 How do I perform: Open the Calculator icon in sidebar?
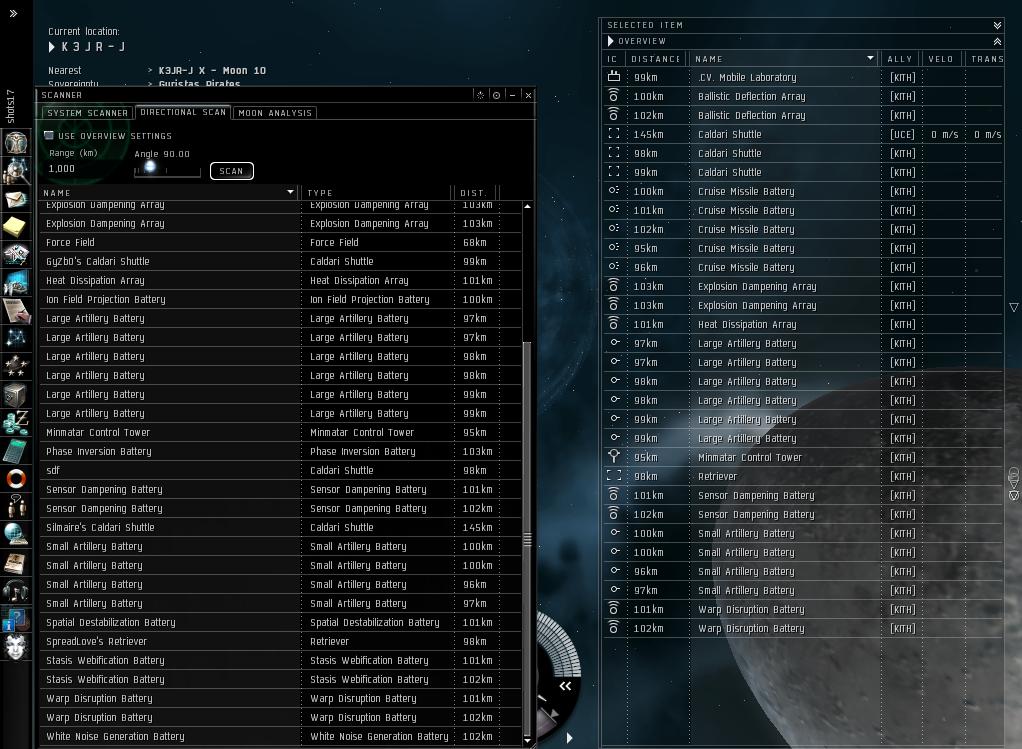click(x=16, y=450)
